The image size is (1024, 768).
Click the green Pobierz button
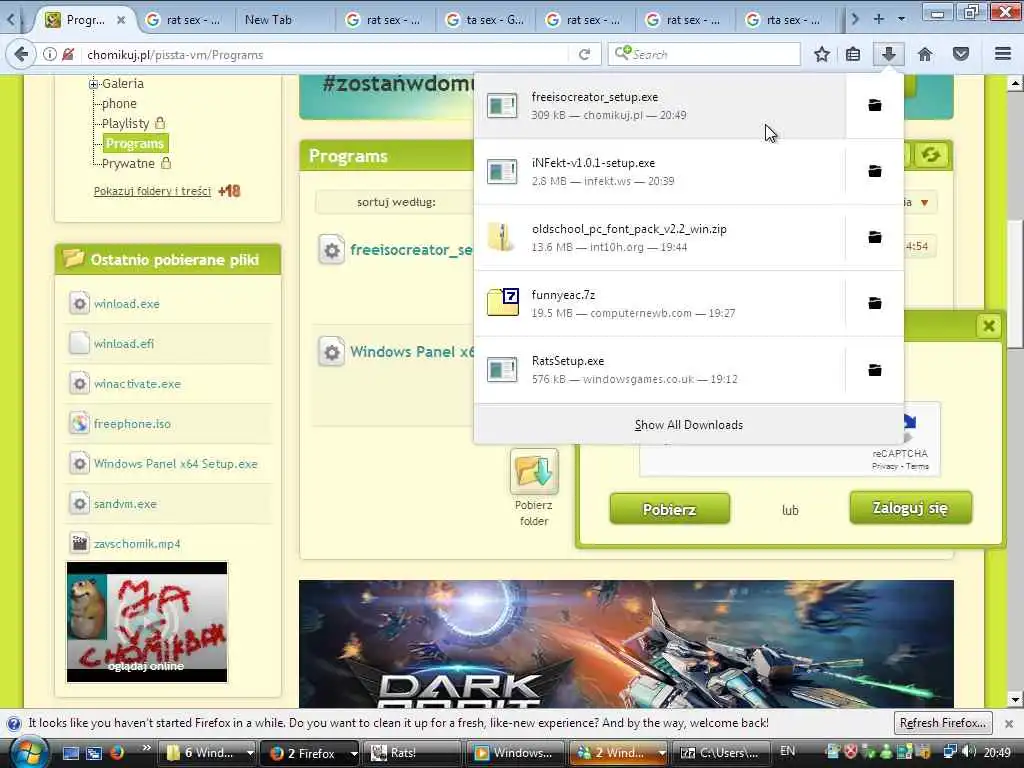tap(669, 509)
